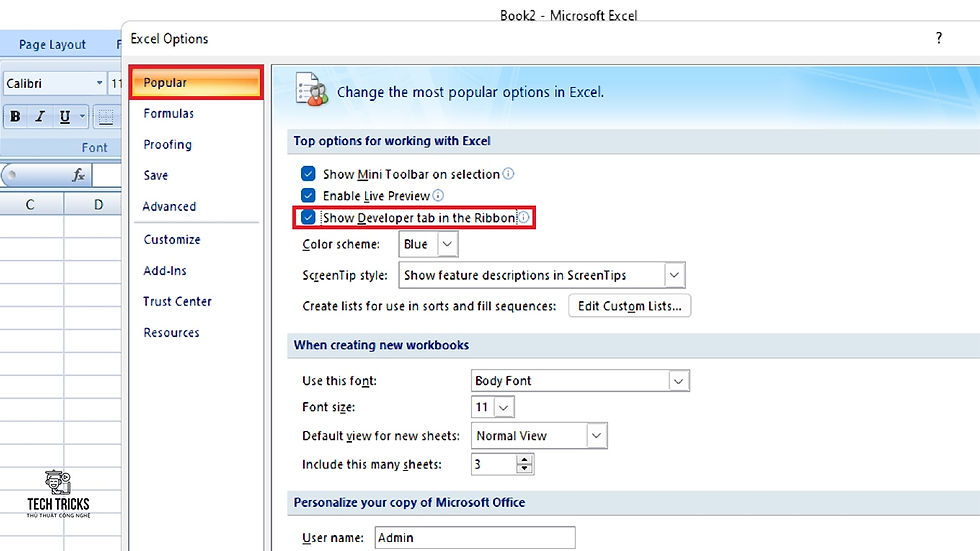The width and height of the screenshot is (980, 551).
Task: Click Edit Custom Lists button
Action: point(629,306)
